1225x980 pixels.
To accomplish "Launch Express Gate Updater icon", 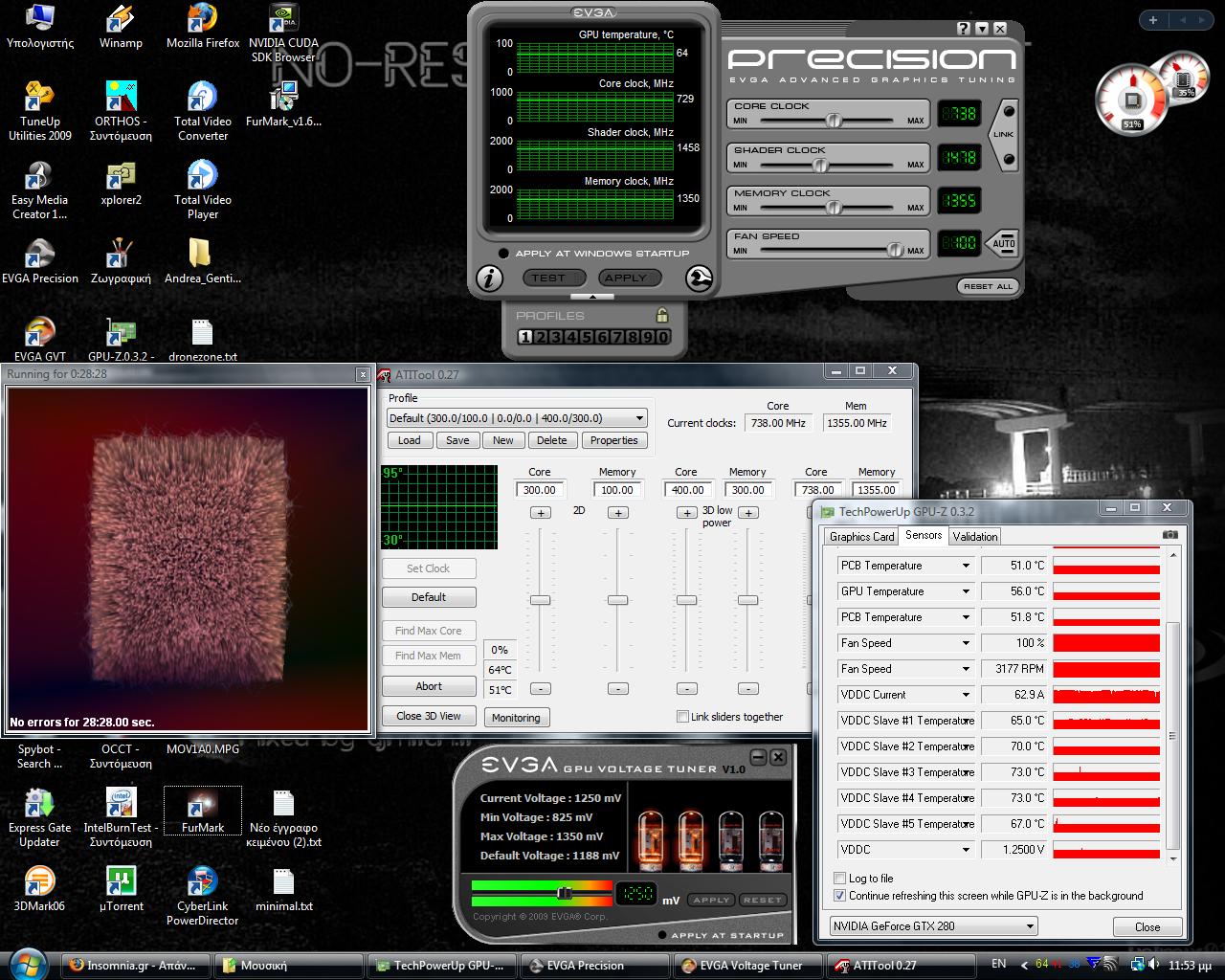I will [40, 818].
